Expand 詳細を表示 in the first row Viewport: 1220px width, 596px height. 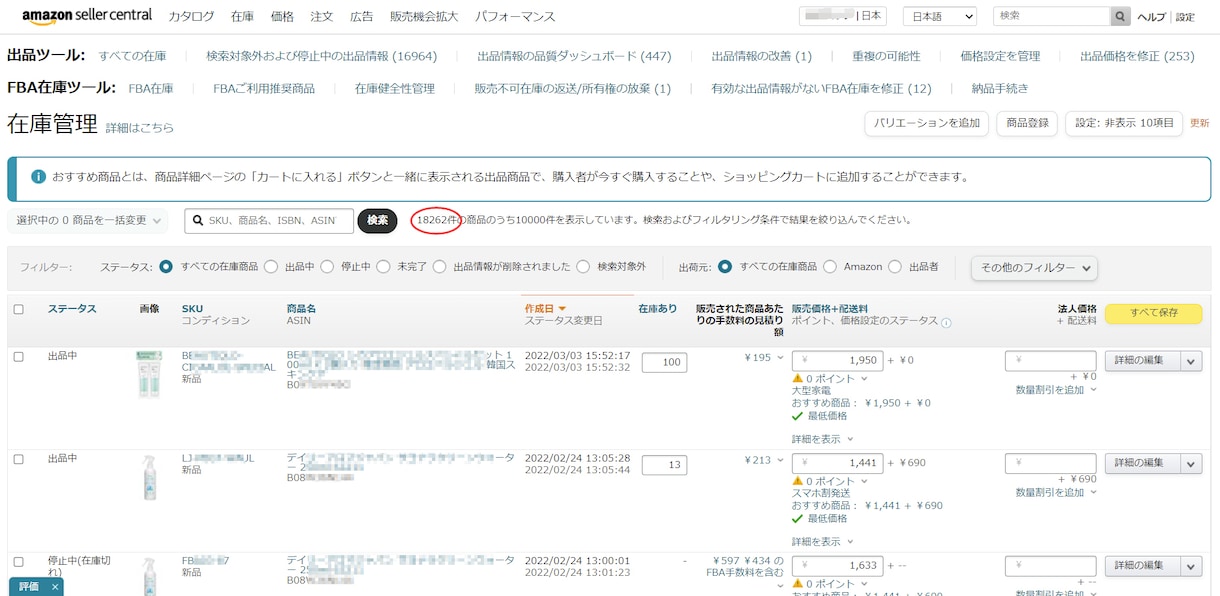click(823, 439)
